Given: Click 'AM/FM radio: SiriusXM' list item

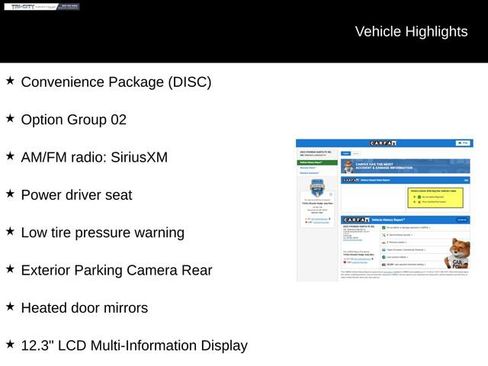Looking at the screenshot, I should [94, 157].
